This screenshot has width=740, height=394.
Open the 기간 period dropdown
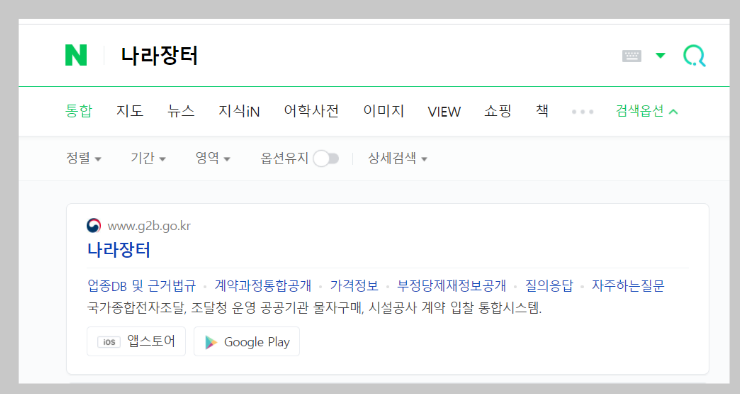pos(148,158)
